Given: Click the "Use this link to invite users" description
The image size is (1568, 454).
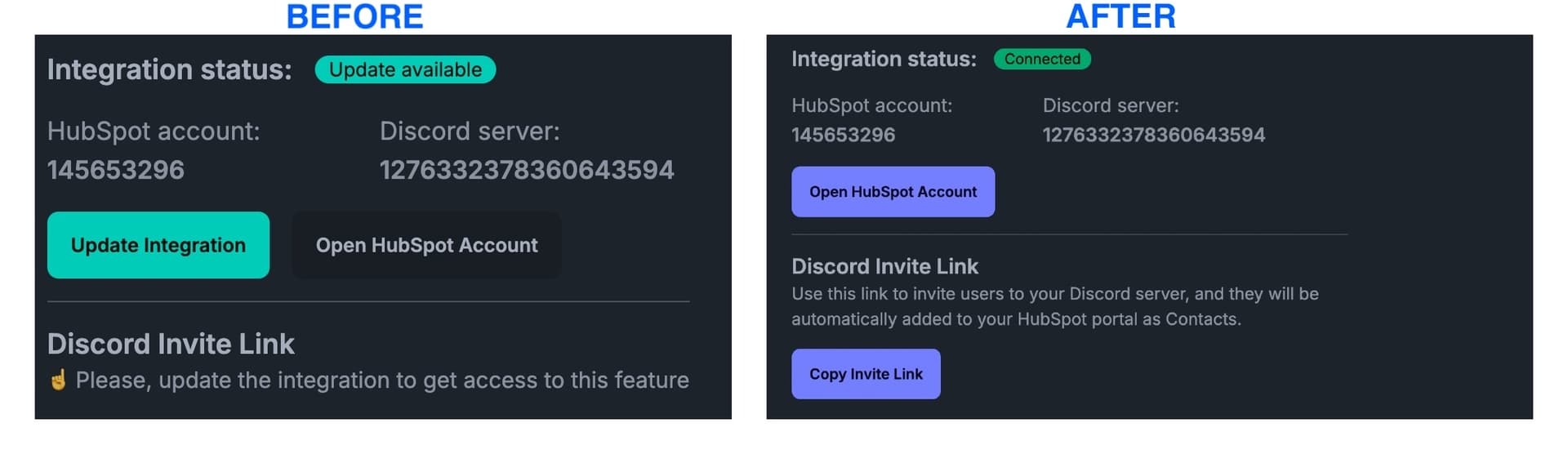Looking at the screenshot, I should pyautogui.click(x=1054, y=306).
